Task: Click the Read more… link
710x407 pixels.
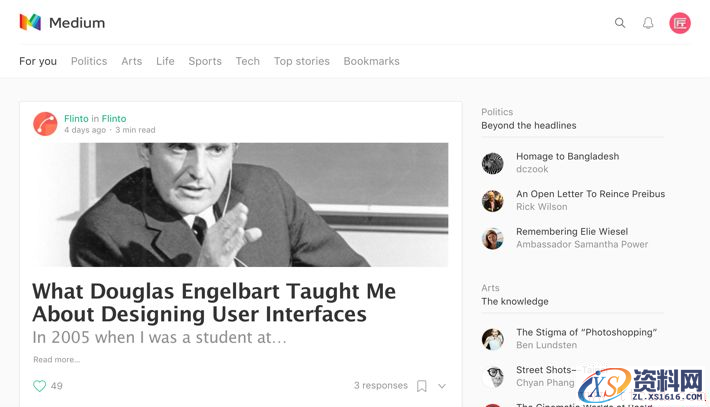Action: tap(56, 360)
